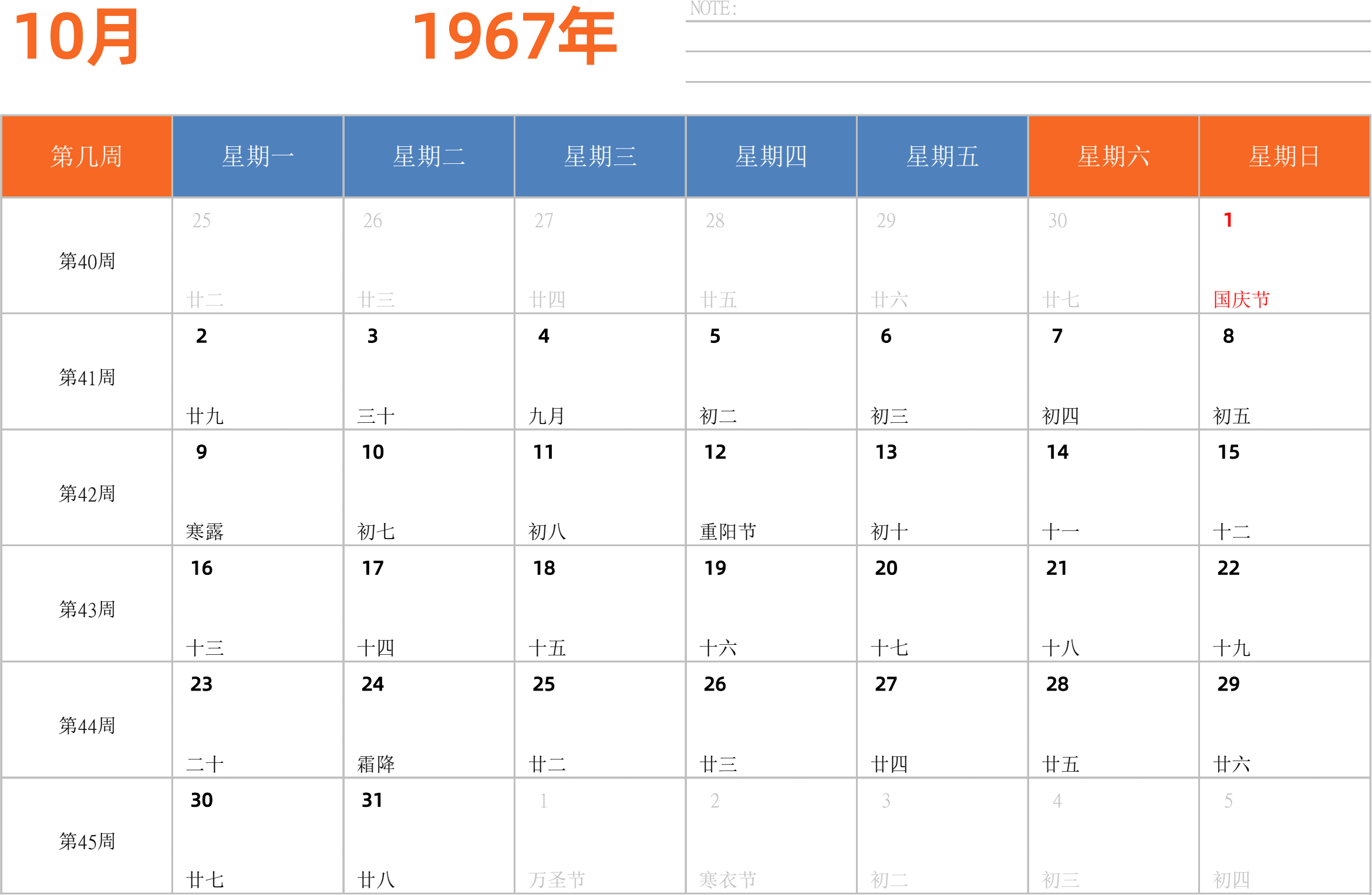The height and width of the screenshot is (895, 1372).
Task: Select date 16 in week 43
Action: pyautogui.click(x=201, y=568)
